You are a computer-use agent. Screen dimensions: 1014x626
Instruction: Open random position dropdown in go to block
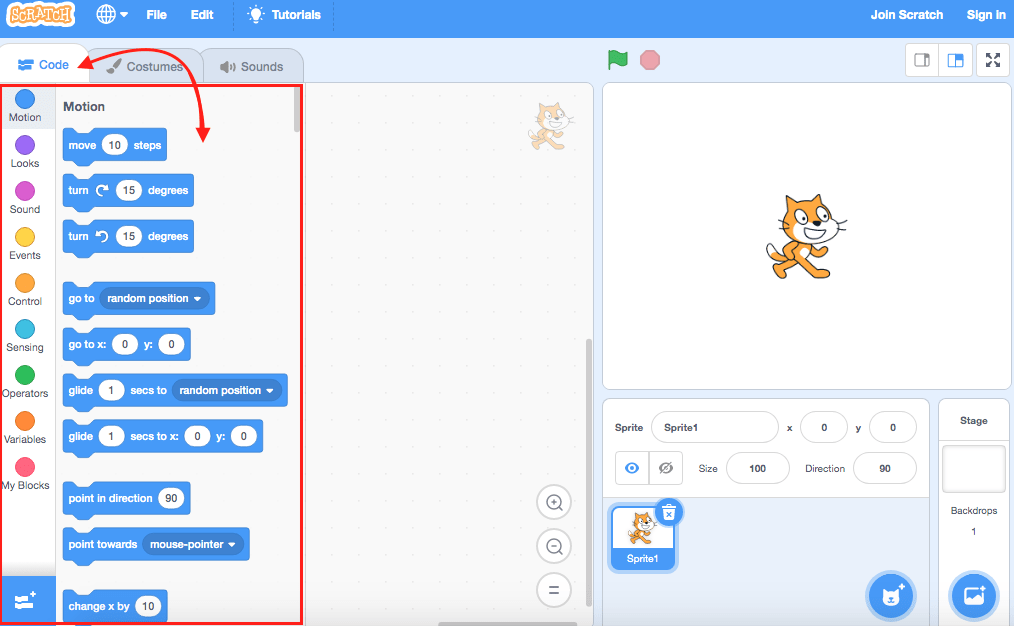(x=154, y=298)
